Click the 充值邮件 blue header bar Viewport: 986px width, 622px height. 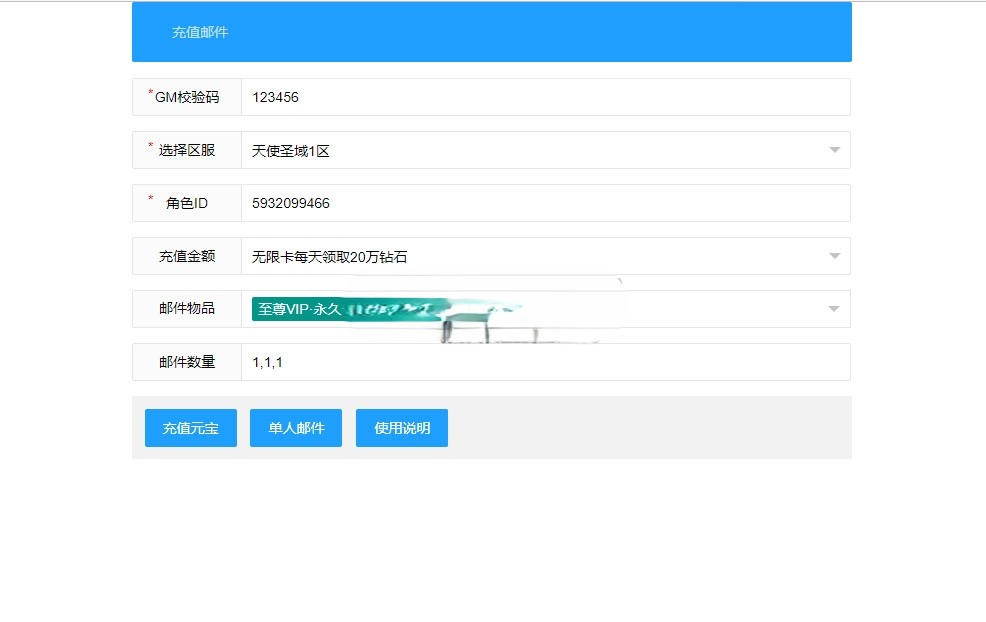[x=200, y=31]
